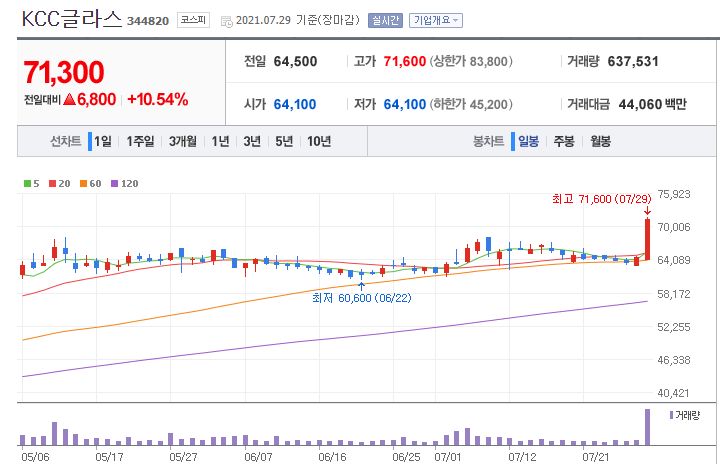Viewport: 720px width, 464px height.
Task: Click the purple 거래량 volume legend marker
Action: (671, 415)
